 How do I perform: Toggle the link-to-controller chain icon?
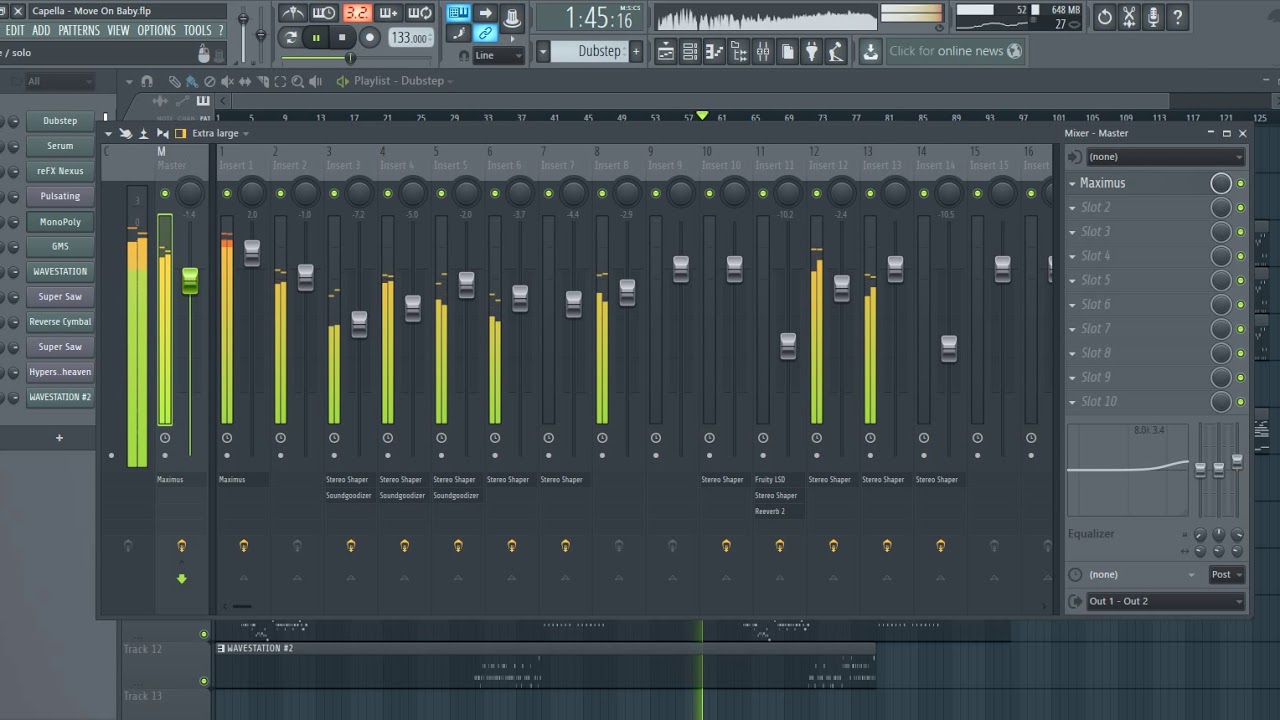(485, 33)
